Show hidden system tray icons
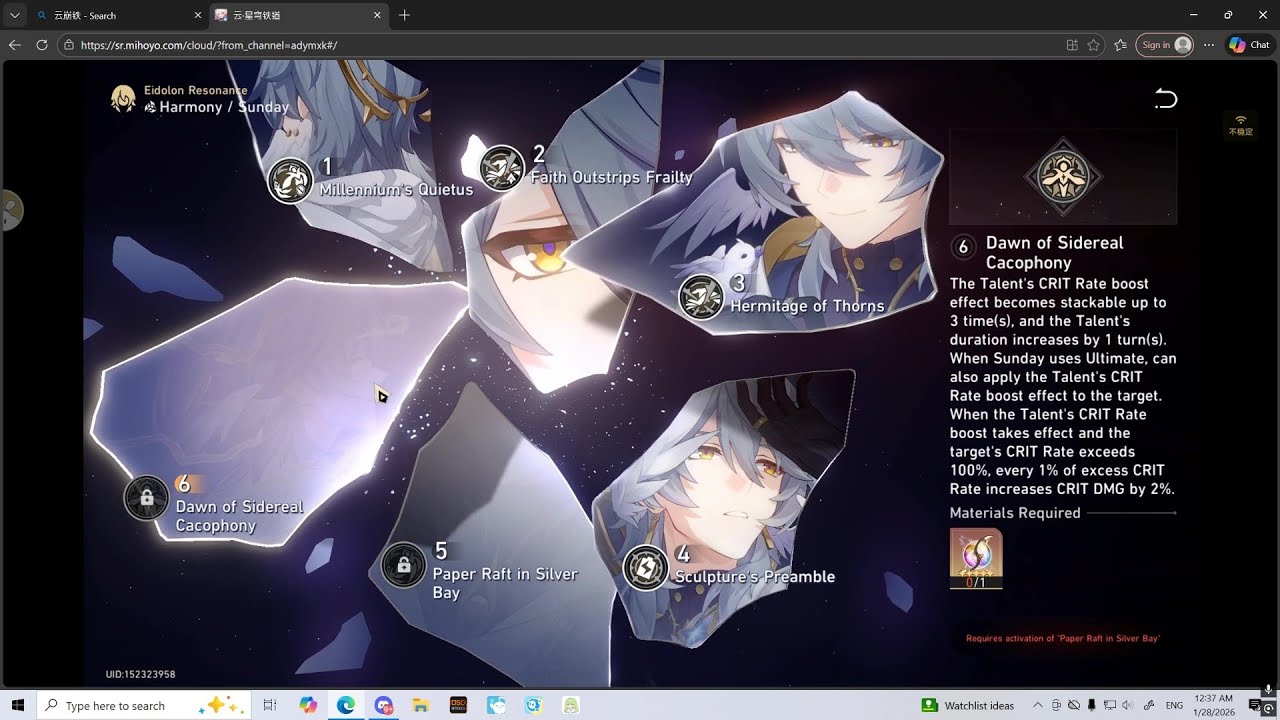Screen dimensions: 1280x720 point(1037,705)
